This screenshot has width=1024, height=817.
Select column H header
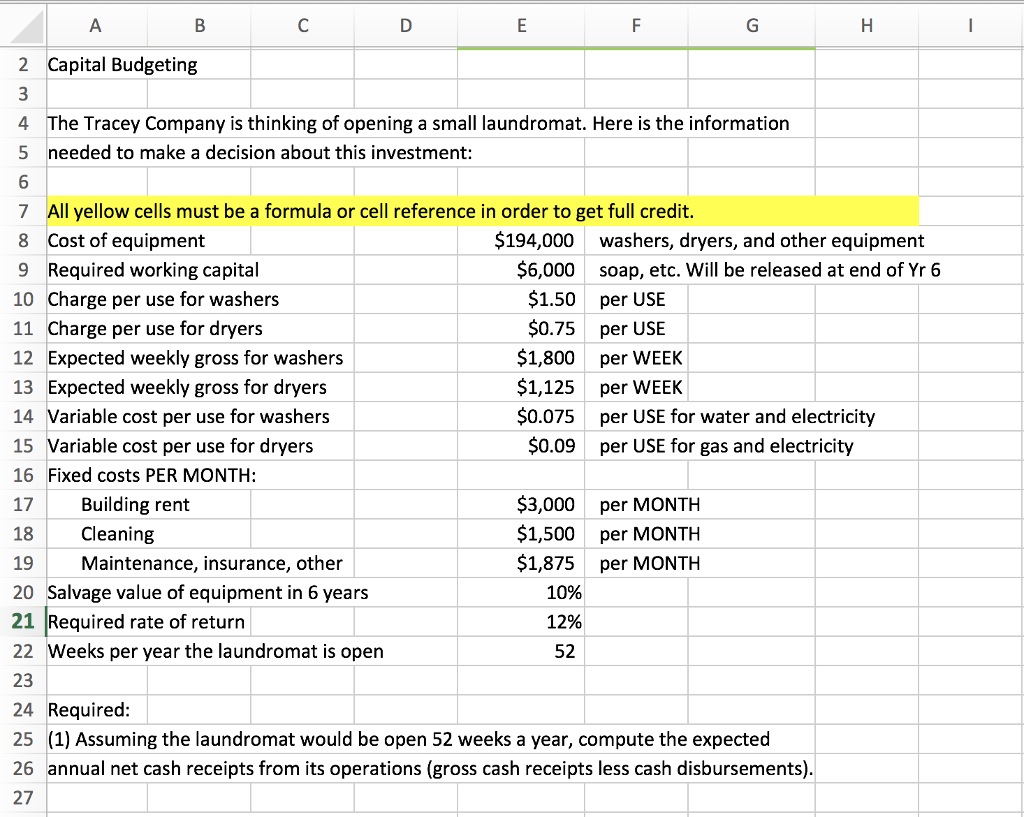pos(866,26)
